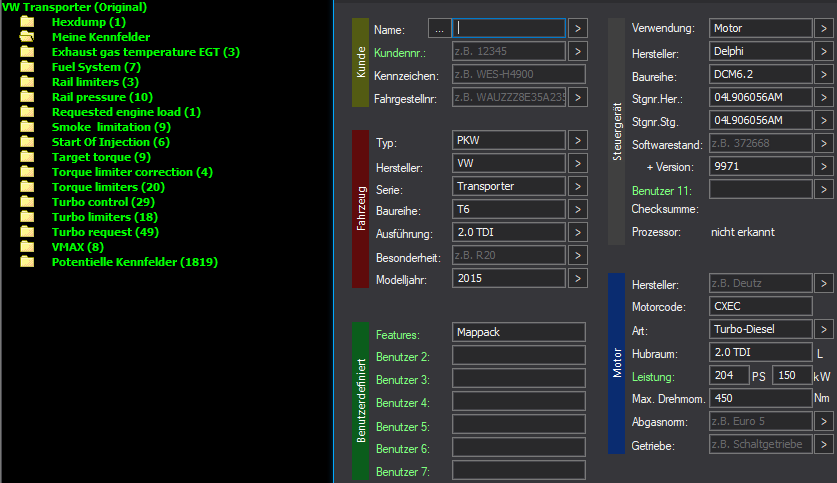The width and height of the screenshot is (837, 483).
Task: Open the arrow list for Modelljahr 2015
Action: tap(578, 278)
